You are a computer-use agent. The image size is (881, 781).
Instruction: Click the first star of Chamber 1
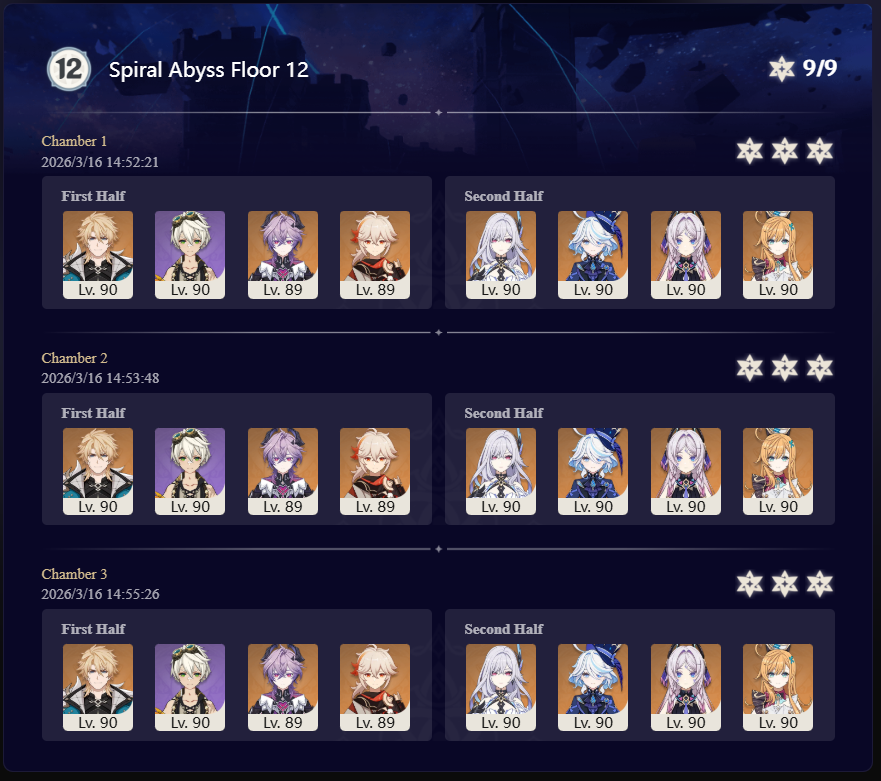[x=750, y=151]
